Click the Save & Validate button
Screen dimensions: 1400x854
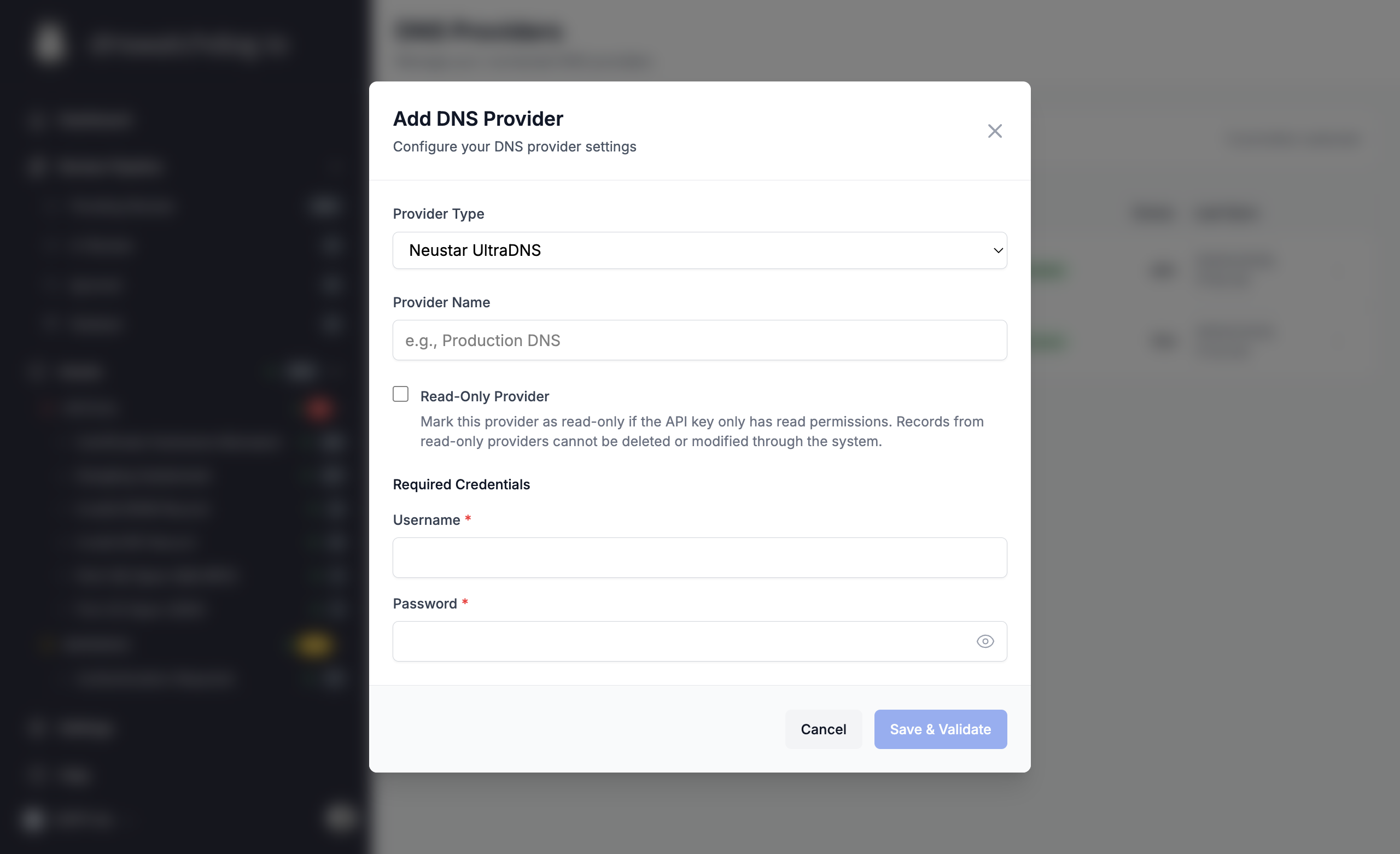(x=940, y=729)
